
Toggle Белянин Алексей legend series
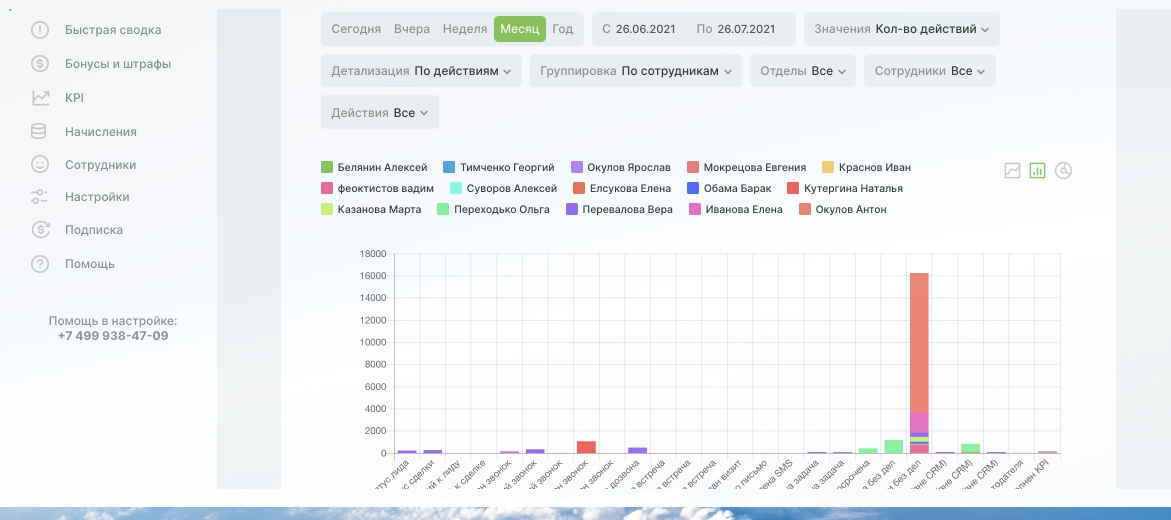(x=382, y=167)
